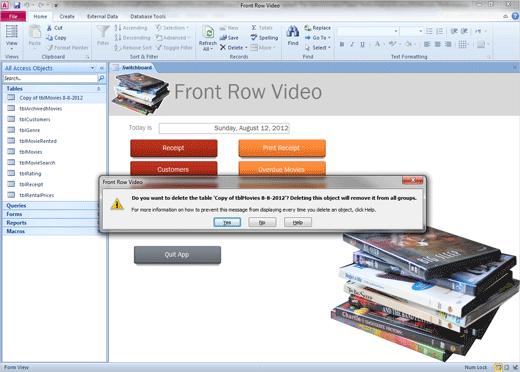
Task: Click the Format Painter tool
Action: (68, 48)
